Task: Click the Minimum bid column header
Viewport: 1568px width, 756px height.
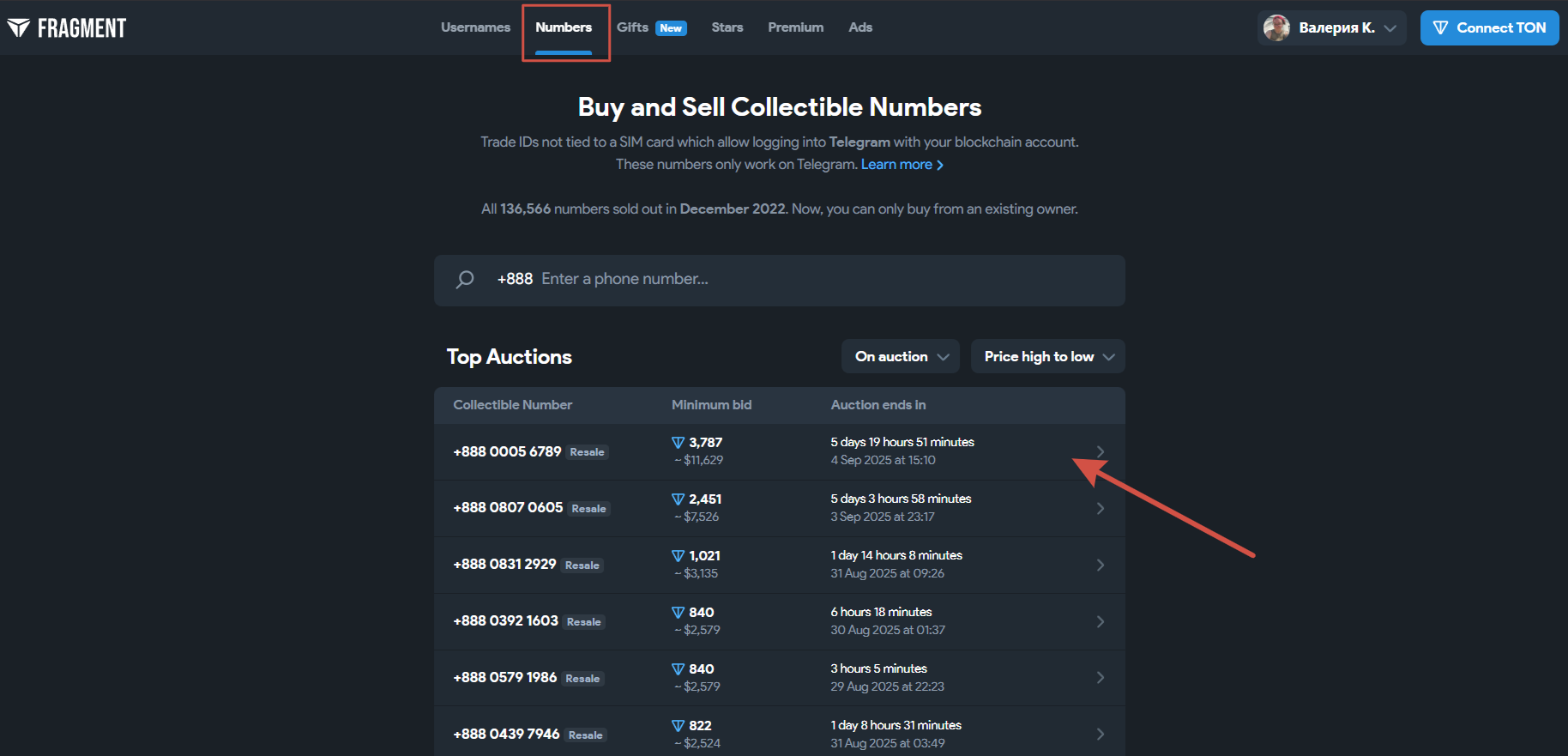Action: (x=711, y=405)
